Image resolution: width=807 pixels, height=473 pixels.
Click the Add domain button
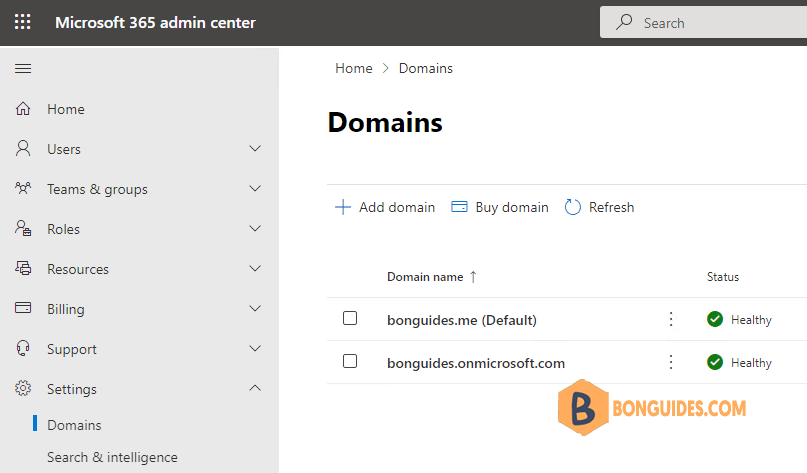385,207
